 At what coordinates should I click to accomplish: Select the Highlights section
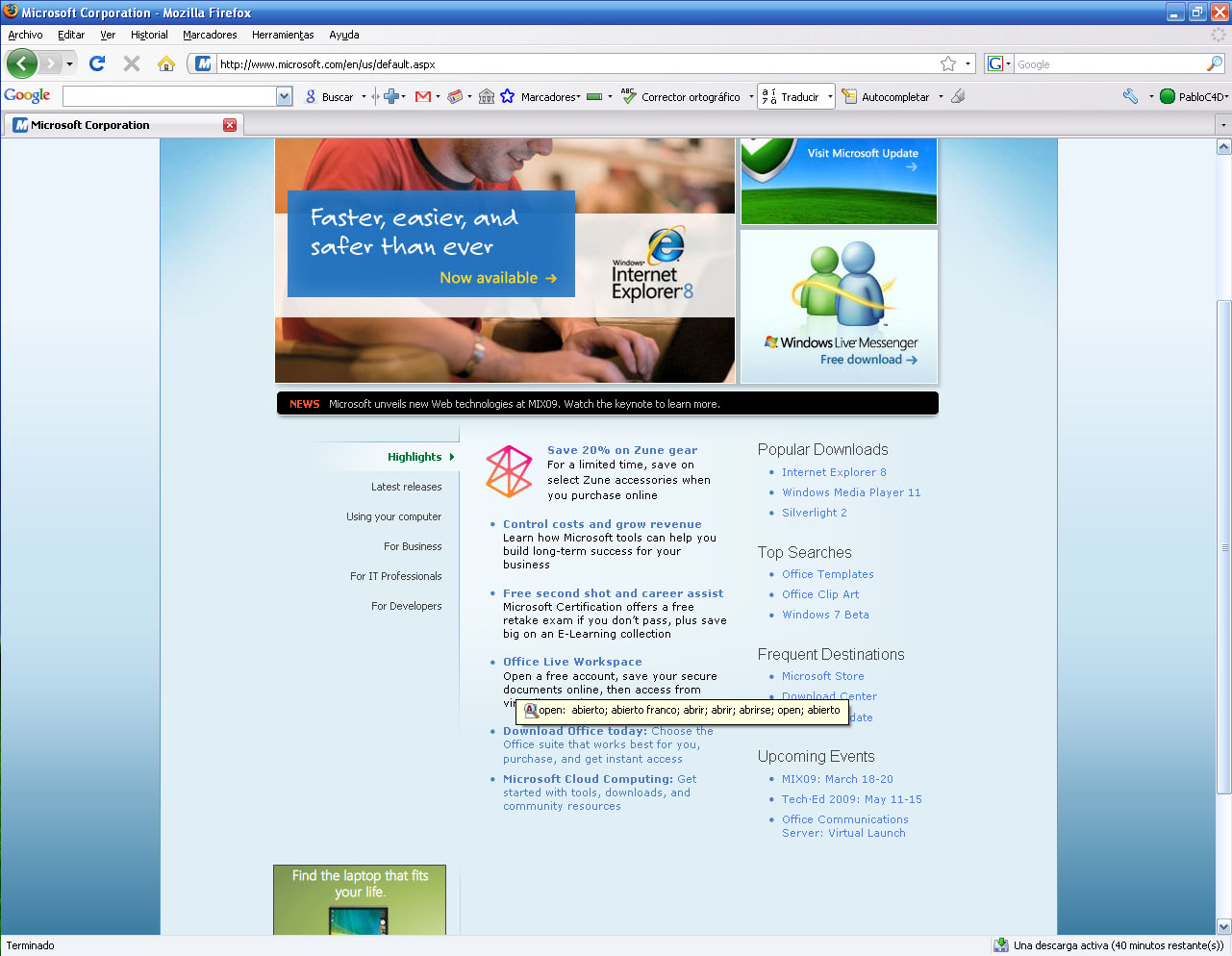pos(415,457)
